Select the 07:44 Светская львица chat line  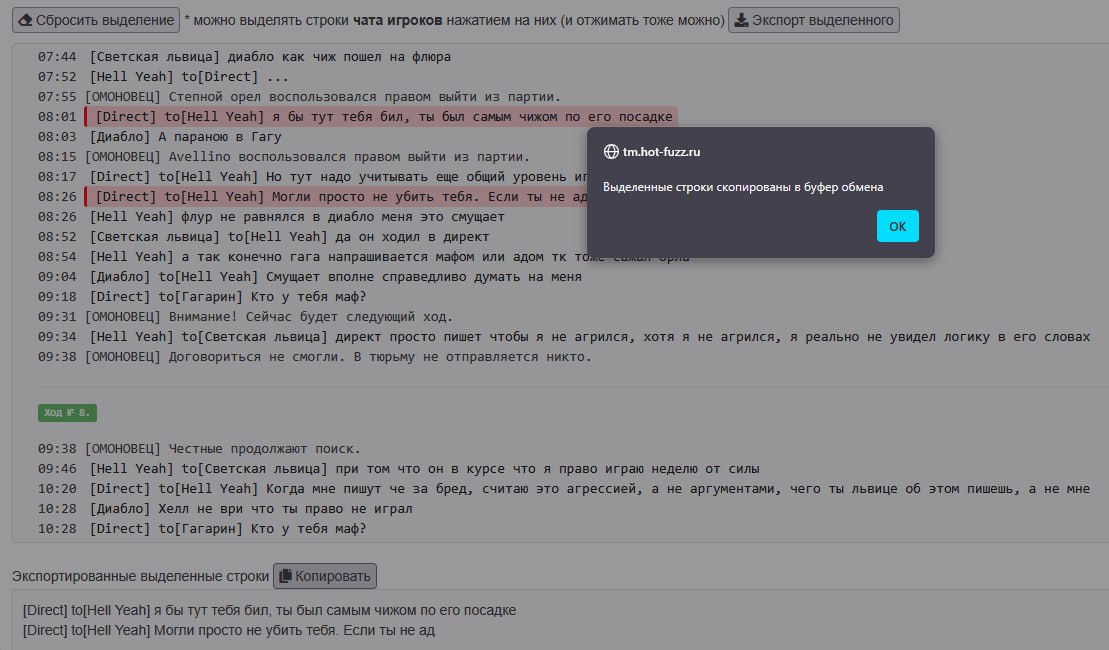[x=270, y=57]
